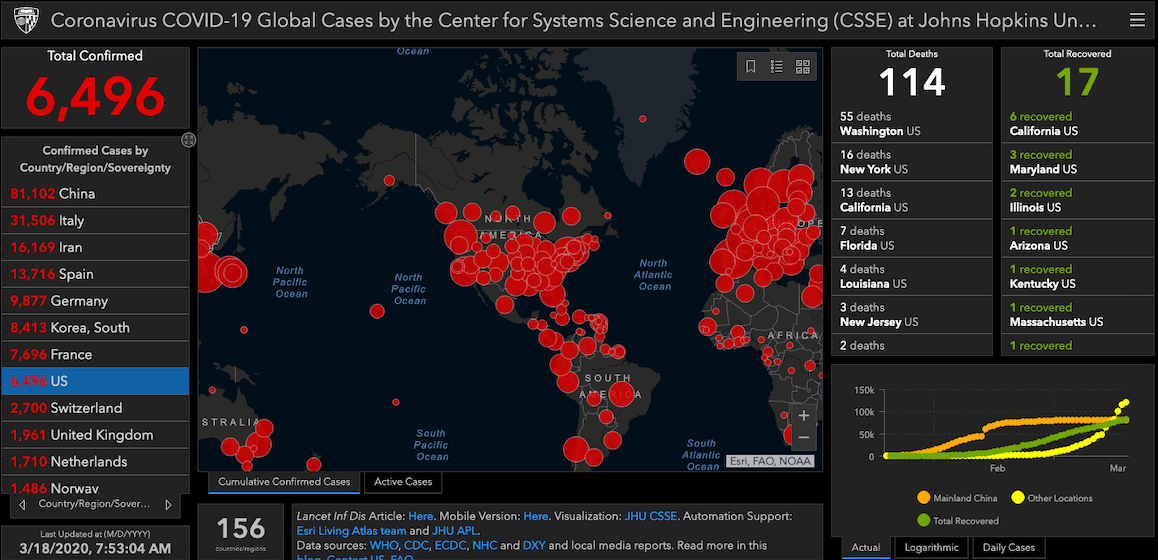Click Maryland US recovered entry
The image size is (1158, 560).
coord(1078,162)
